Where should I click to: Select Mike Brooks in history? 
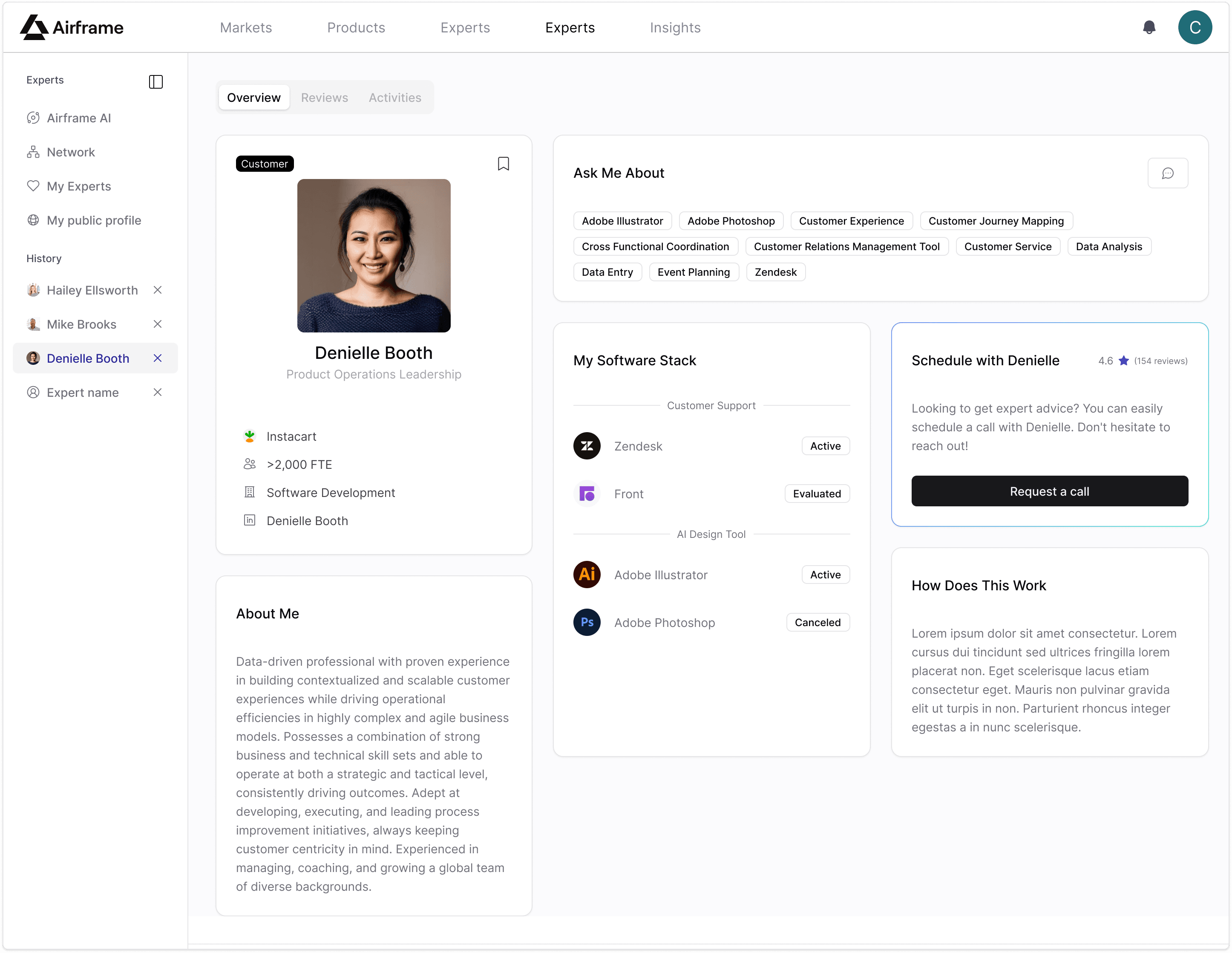pos(72,324)
